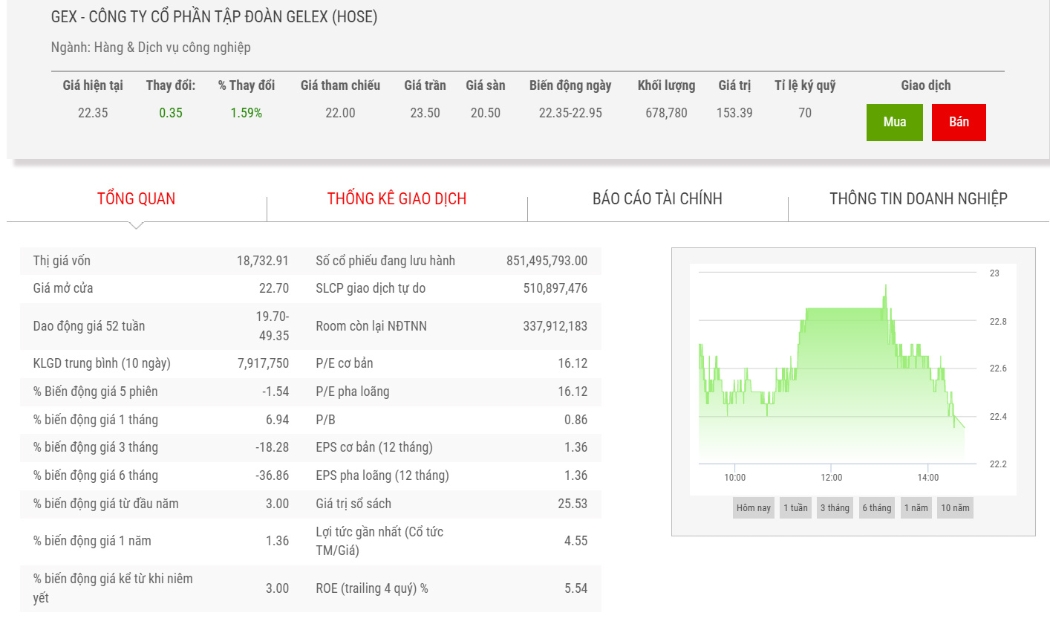
Task: Click the red Bán sell button
Action: pyautogui.click(x=958, y=122)
